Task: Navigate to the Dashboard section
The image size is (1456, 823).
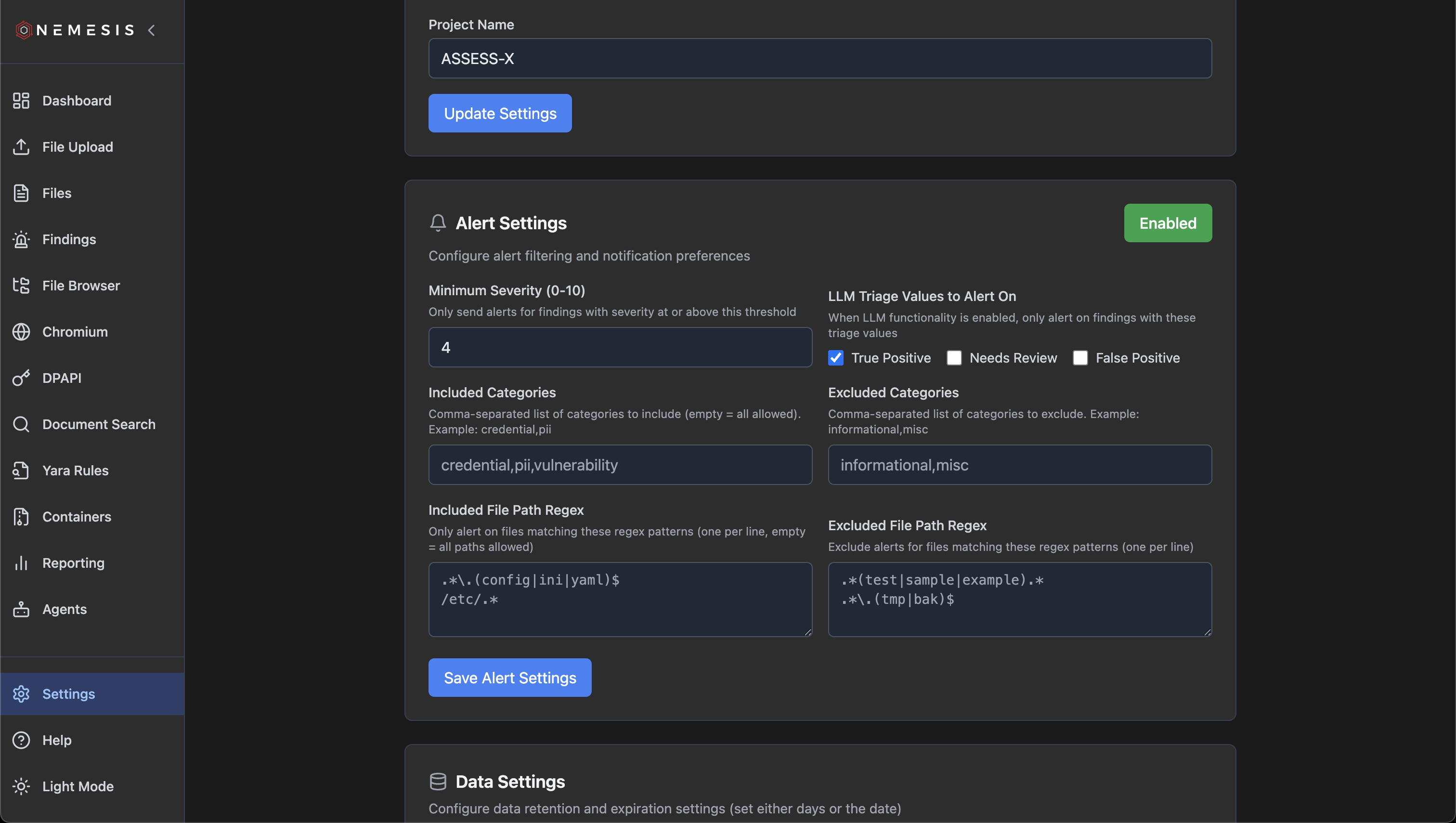Action: pos(21,101)
